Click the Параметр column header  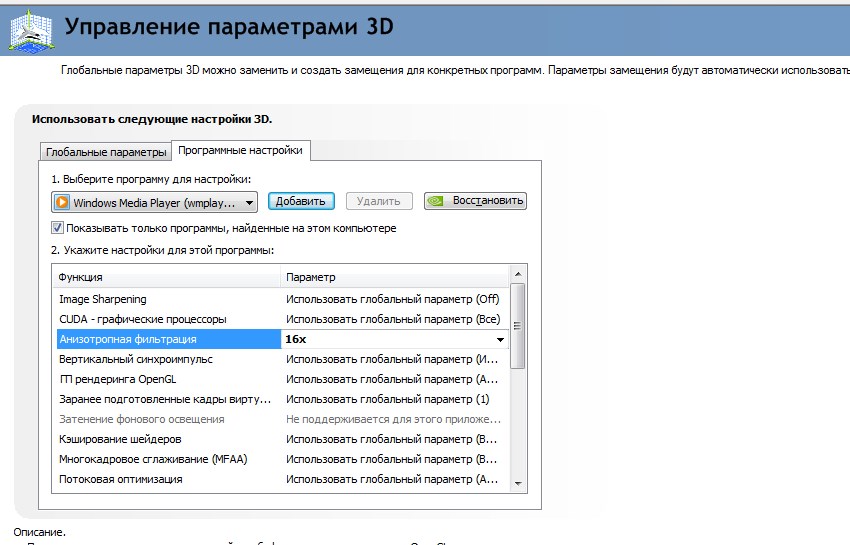click(x=395, y=276)
